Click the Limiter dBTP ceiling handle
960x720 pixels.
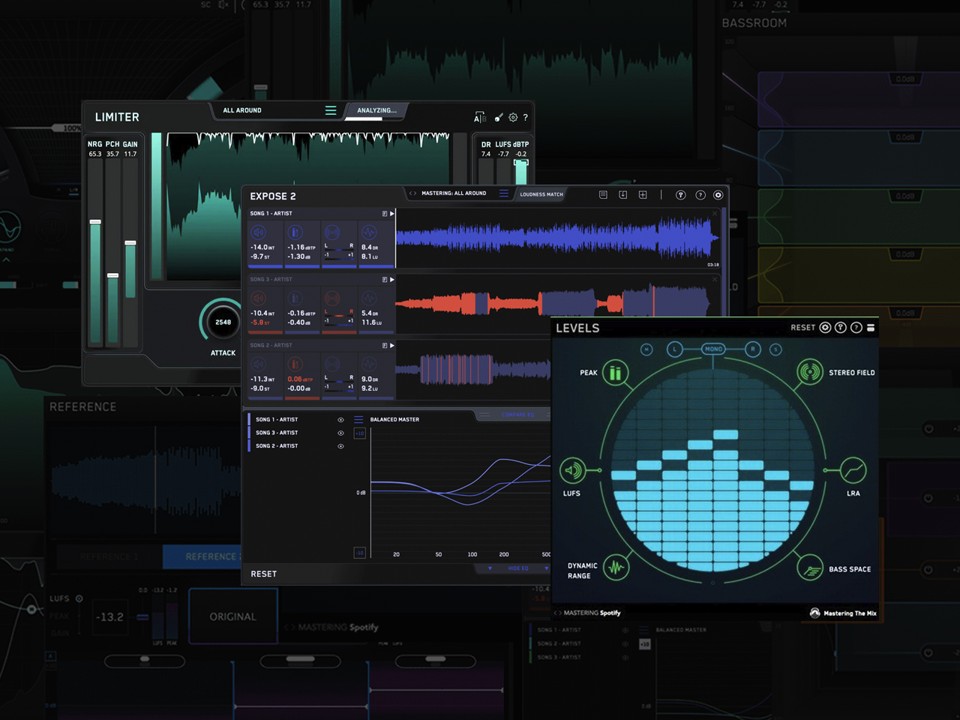coord(521,162)
